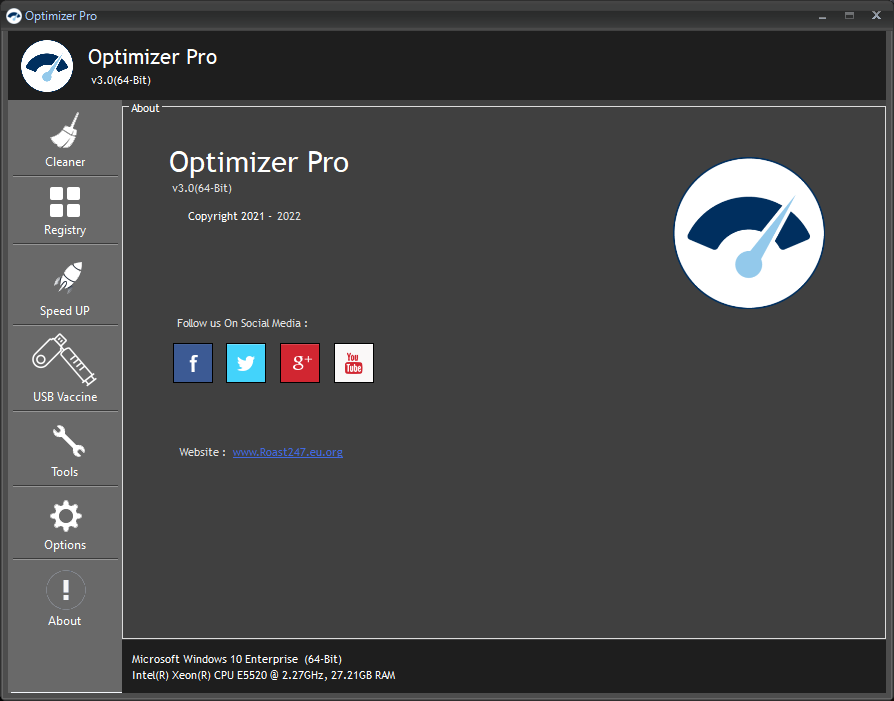Click the large 'Optimizer Pro' heading in About
The height and width of the screenshot is (701, 894).
click(259, 162)
